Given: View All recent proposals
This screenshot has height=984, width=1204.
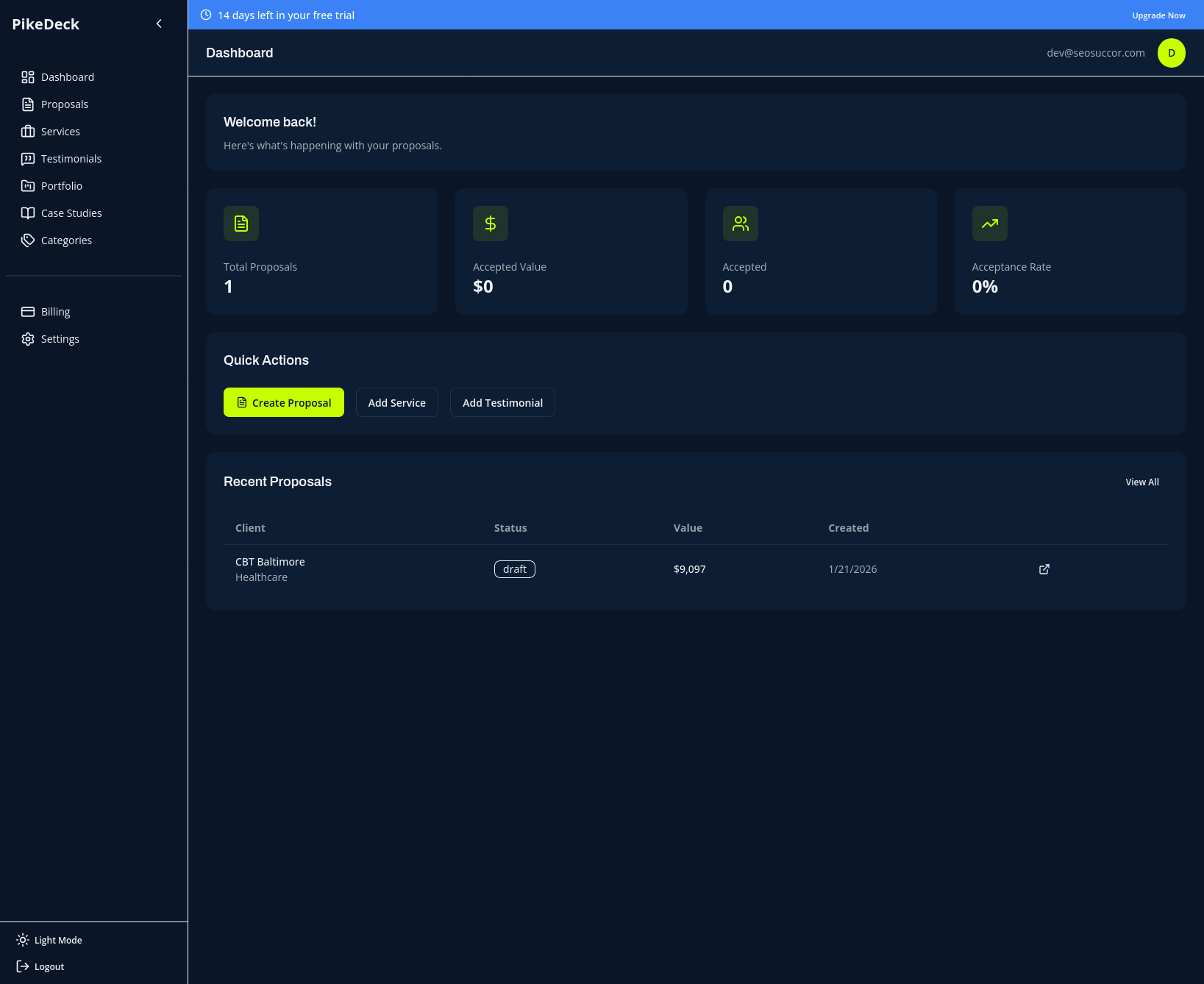Looking at the screenshot, I should (1141, 482).
